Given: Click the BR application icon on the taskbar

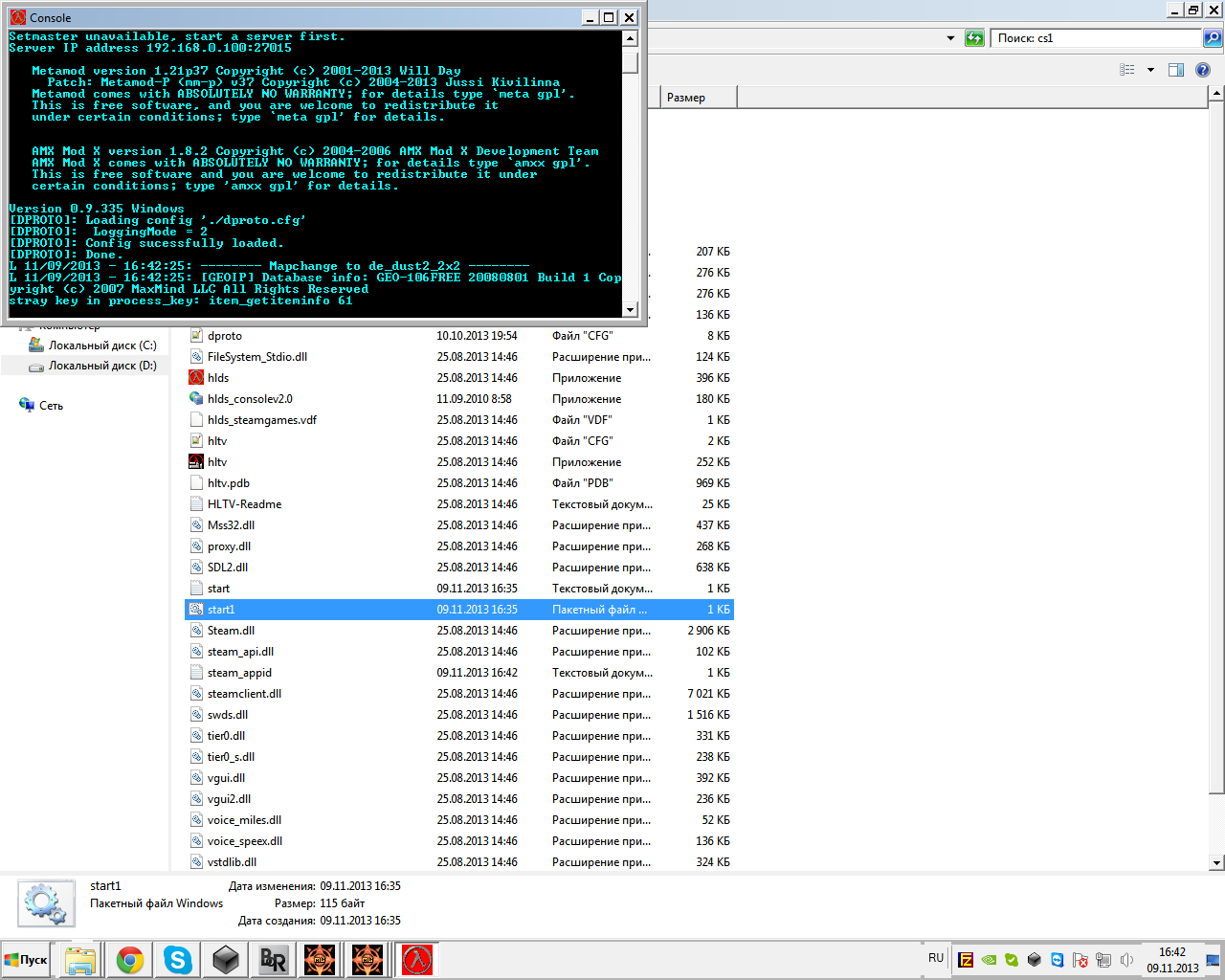Looking at the screenshot, I should (273, 960).
